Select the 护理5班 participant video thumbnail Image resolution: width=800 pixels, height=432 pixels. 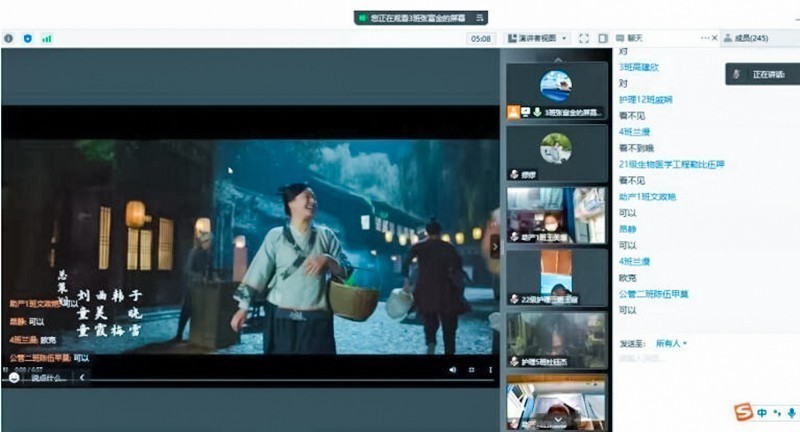[557, 340]
